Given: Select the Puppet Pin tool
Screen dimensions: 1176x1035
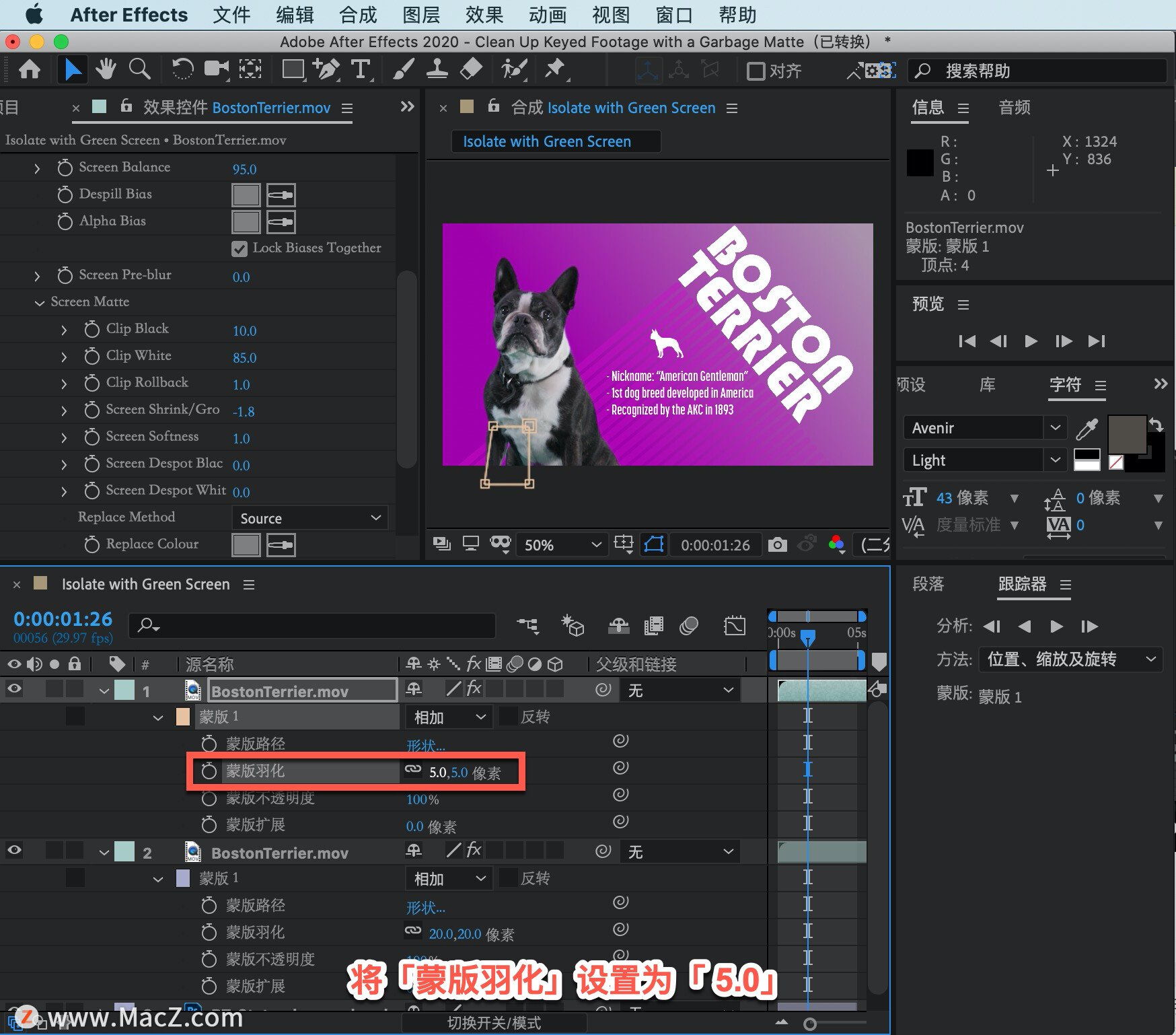Looking at the screenshot, I should tap(556, 69).
